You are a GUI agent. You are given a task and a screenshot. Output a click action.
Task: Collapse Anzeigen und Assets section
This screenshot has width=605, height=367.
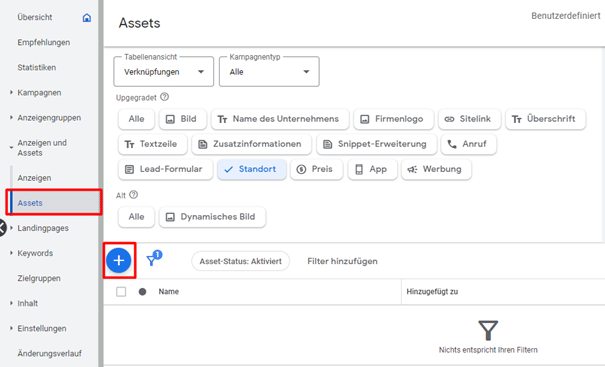click(x=12, y=147)
